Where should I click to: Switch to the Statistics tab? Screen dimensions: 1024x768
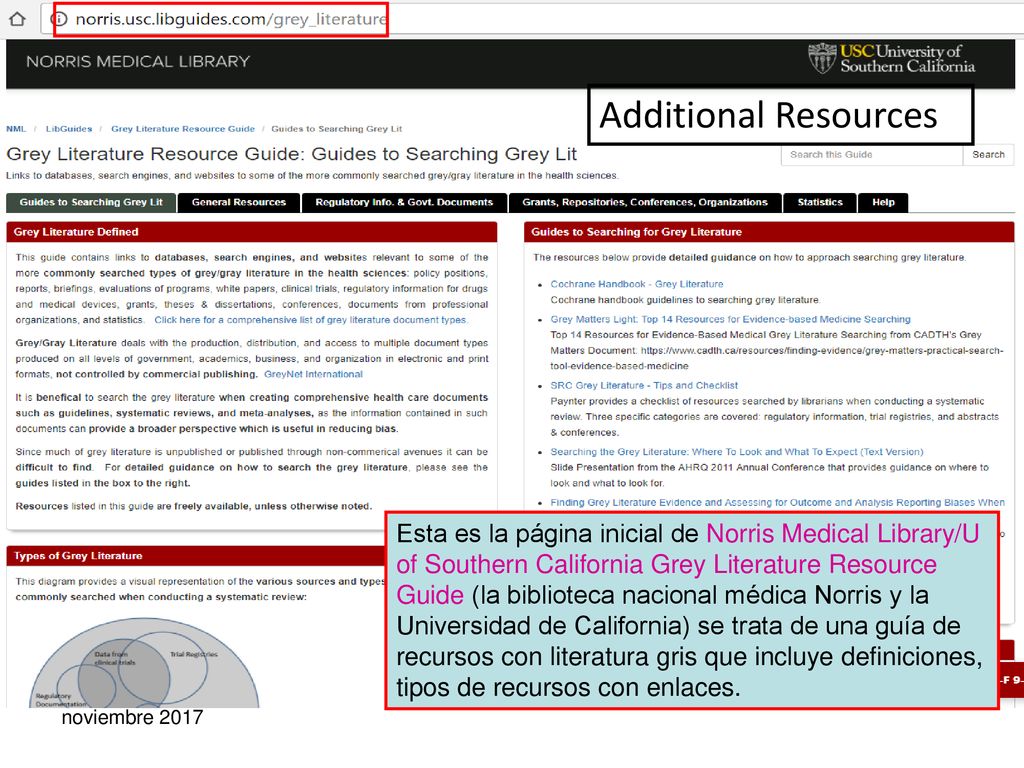tap(820, 202)
